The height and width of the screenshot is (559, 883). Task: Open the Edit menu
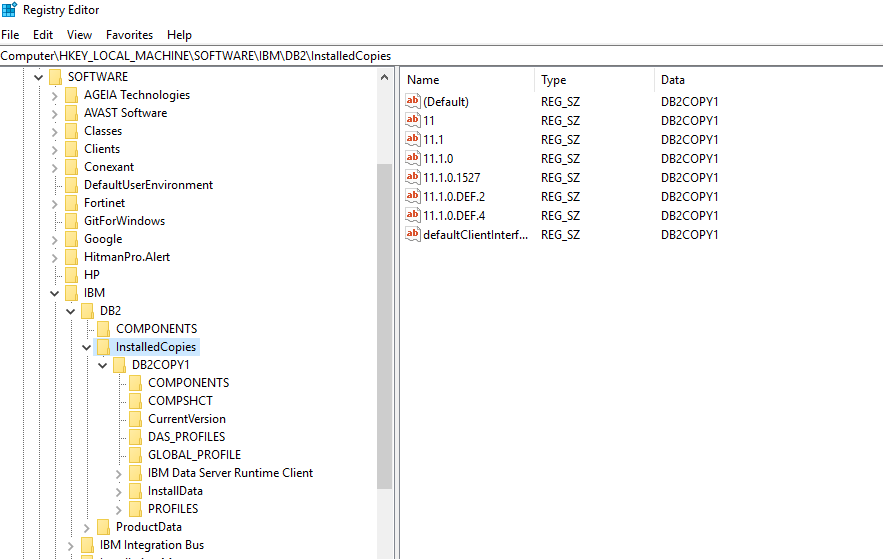pyautogui.click(x=43, y=35)
